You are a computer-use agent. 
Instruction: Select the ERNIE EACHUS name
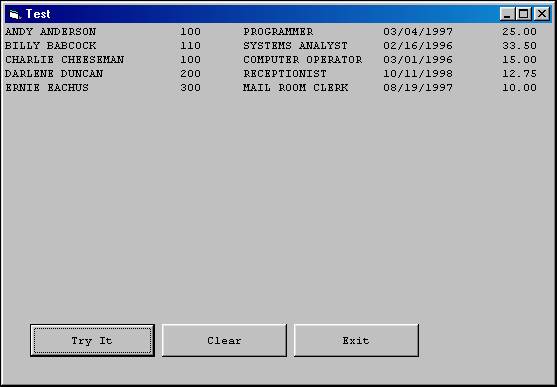pos(47,88)
